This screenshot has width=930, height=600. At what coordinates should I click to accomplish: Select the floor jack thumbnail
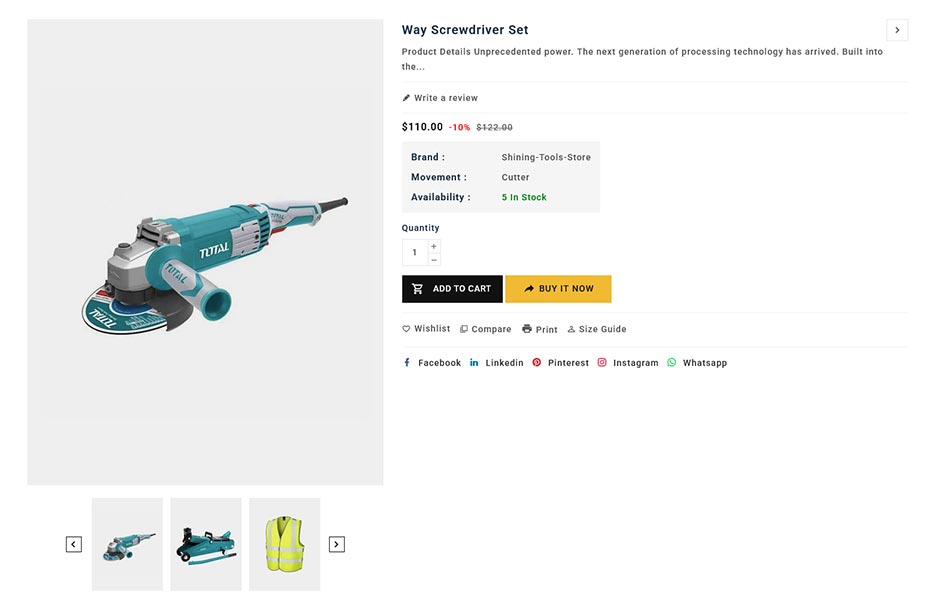(x=206, y=544)
